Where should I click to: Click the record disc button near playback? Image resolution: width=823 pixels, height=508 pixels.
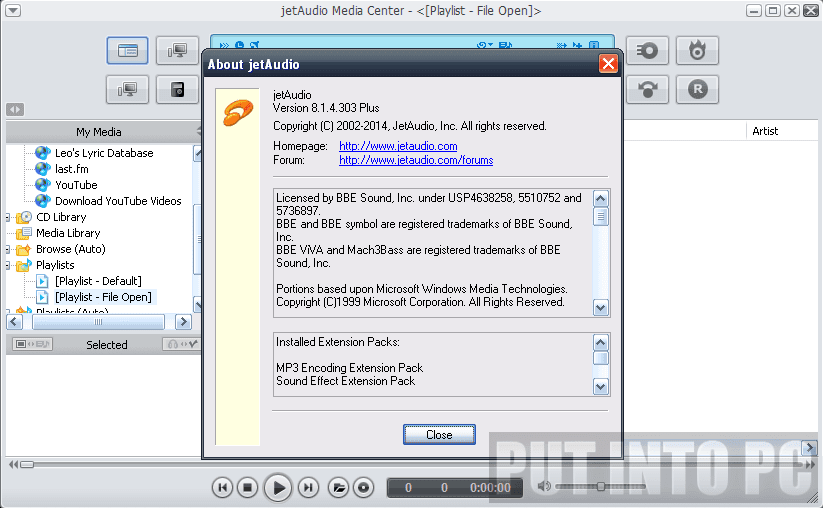[x=363, y=488]
